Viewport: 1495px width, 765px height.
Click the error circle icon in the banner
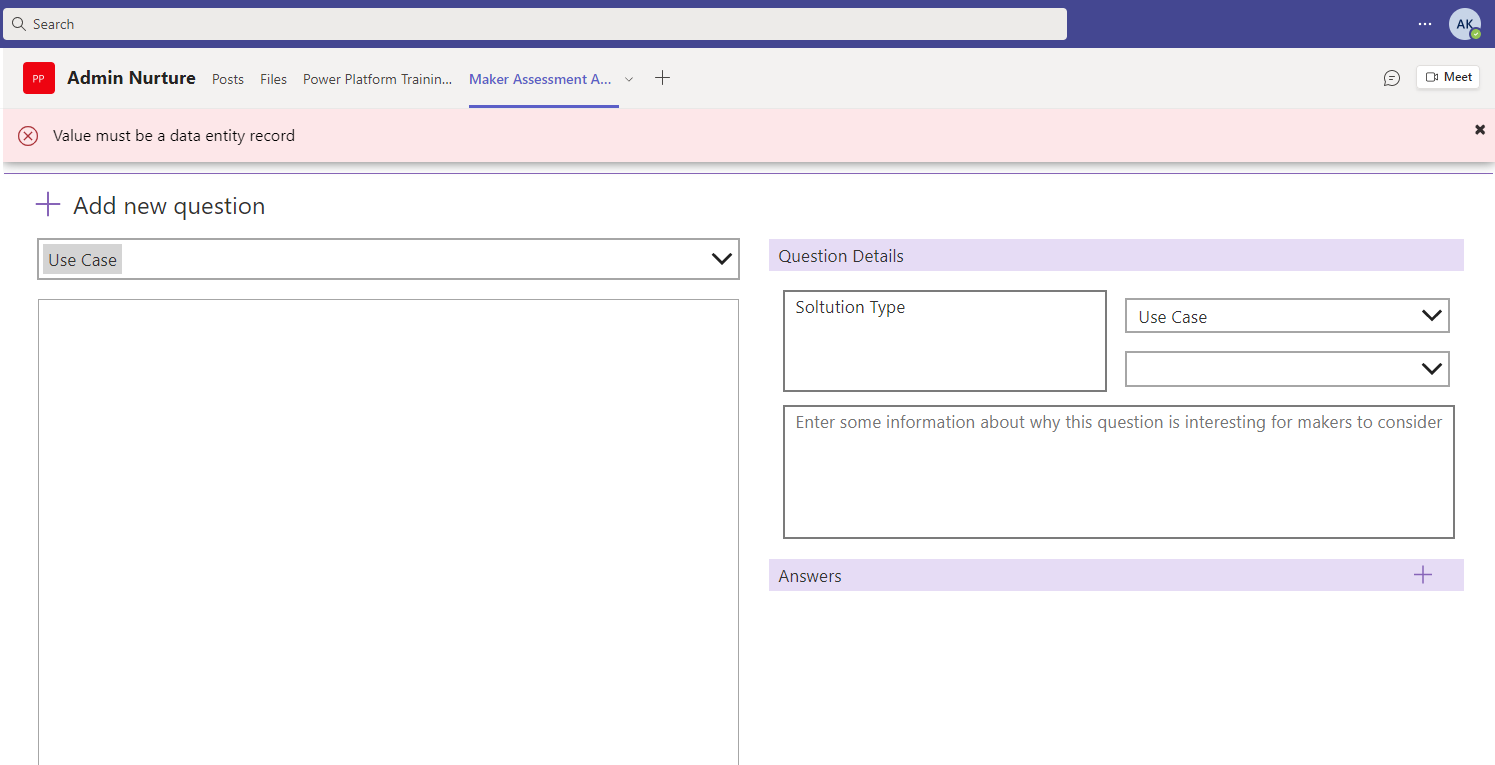tap(28, 135)
